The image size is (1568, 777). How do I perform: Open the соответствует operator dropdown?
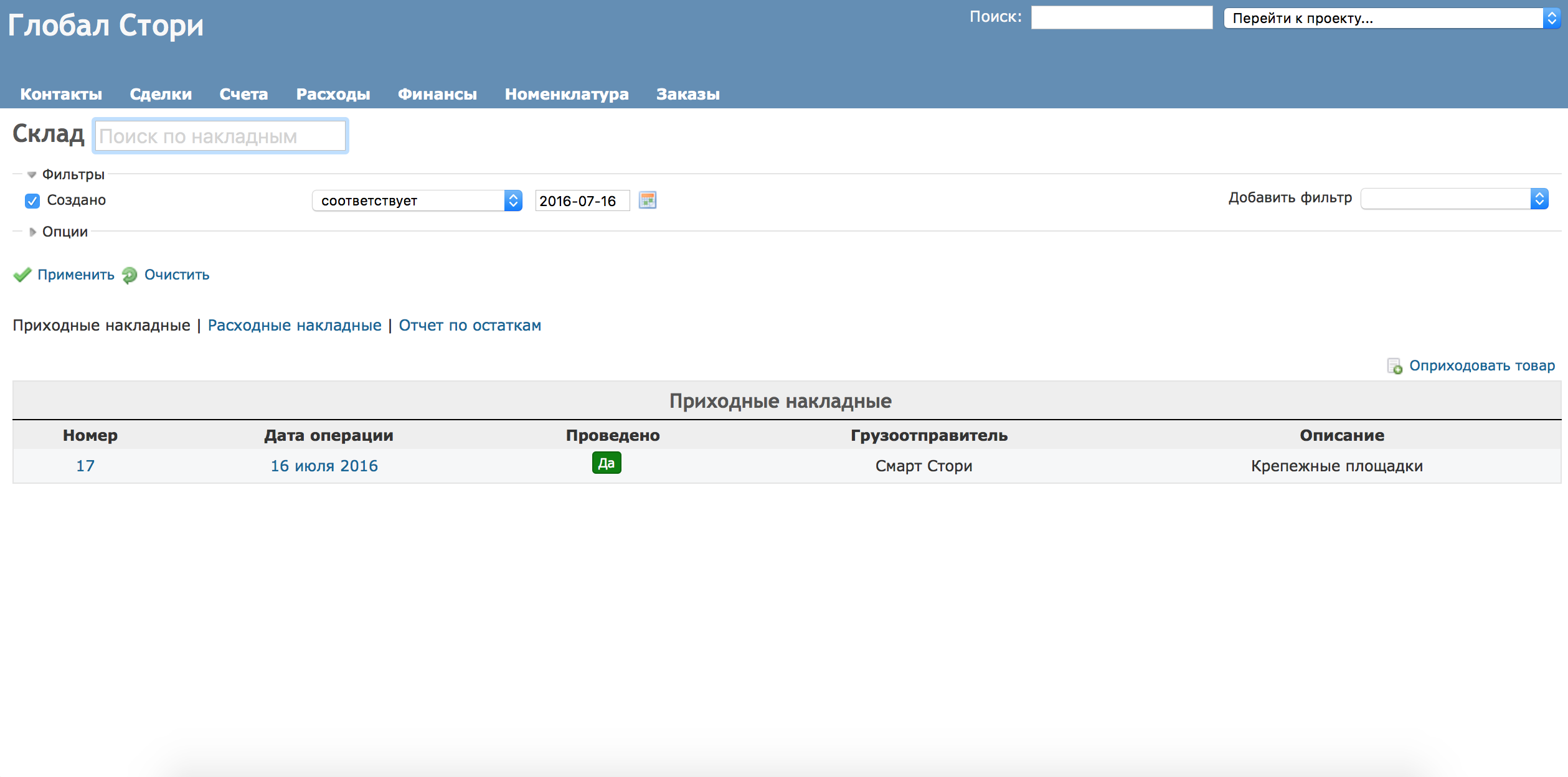[417, 200]
